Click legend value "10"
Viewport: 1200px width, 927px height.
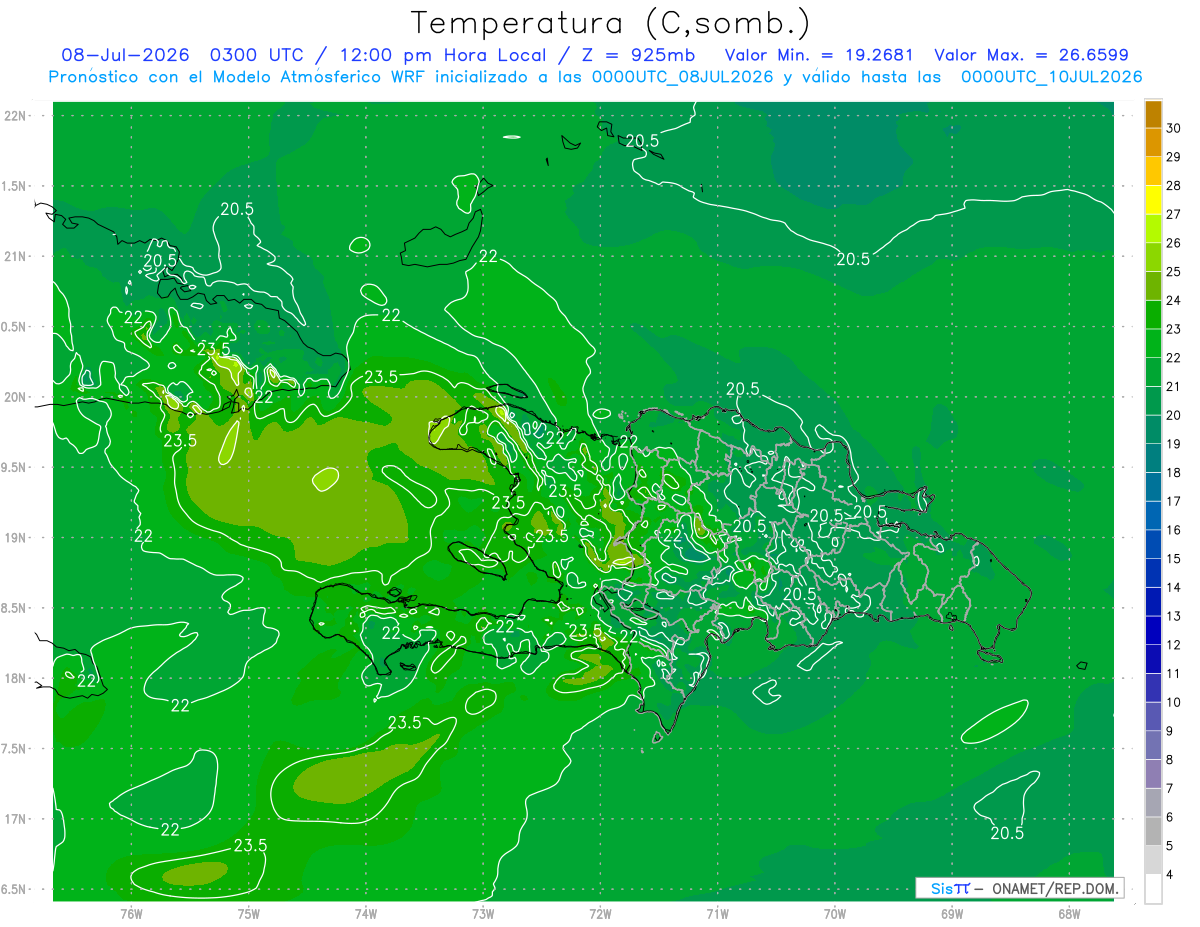click(x=1174, y=702)
